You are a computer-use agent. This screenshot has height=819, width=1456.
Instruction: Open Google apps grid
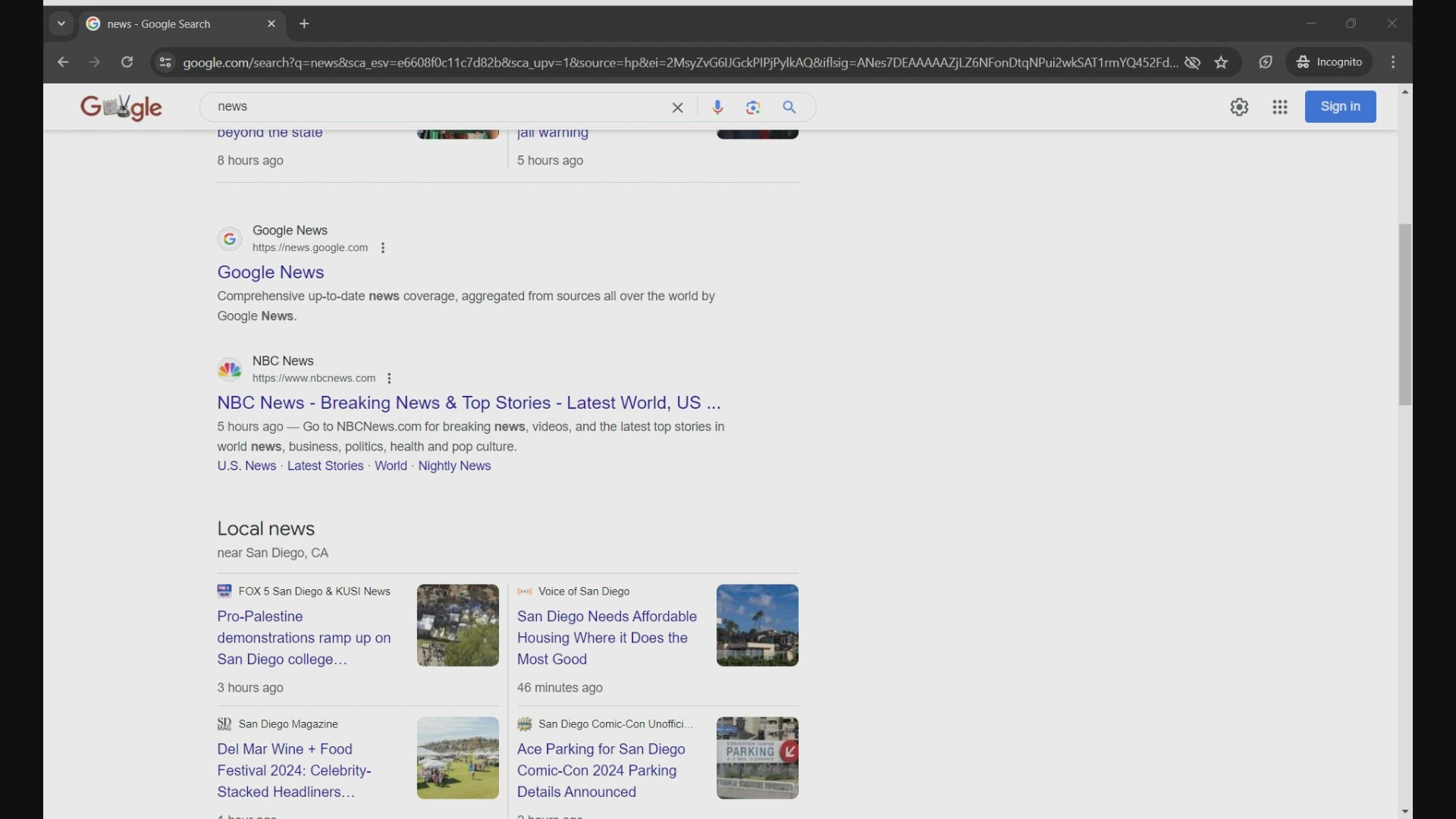click(1280, 107)
